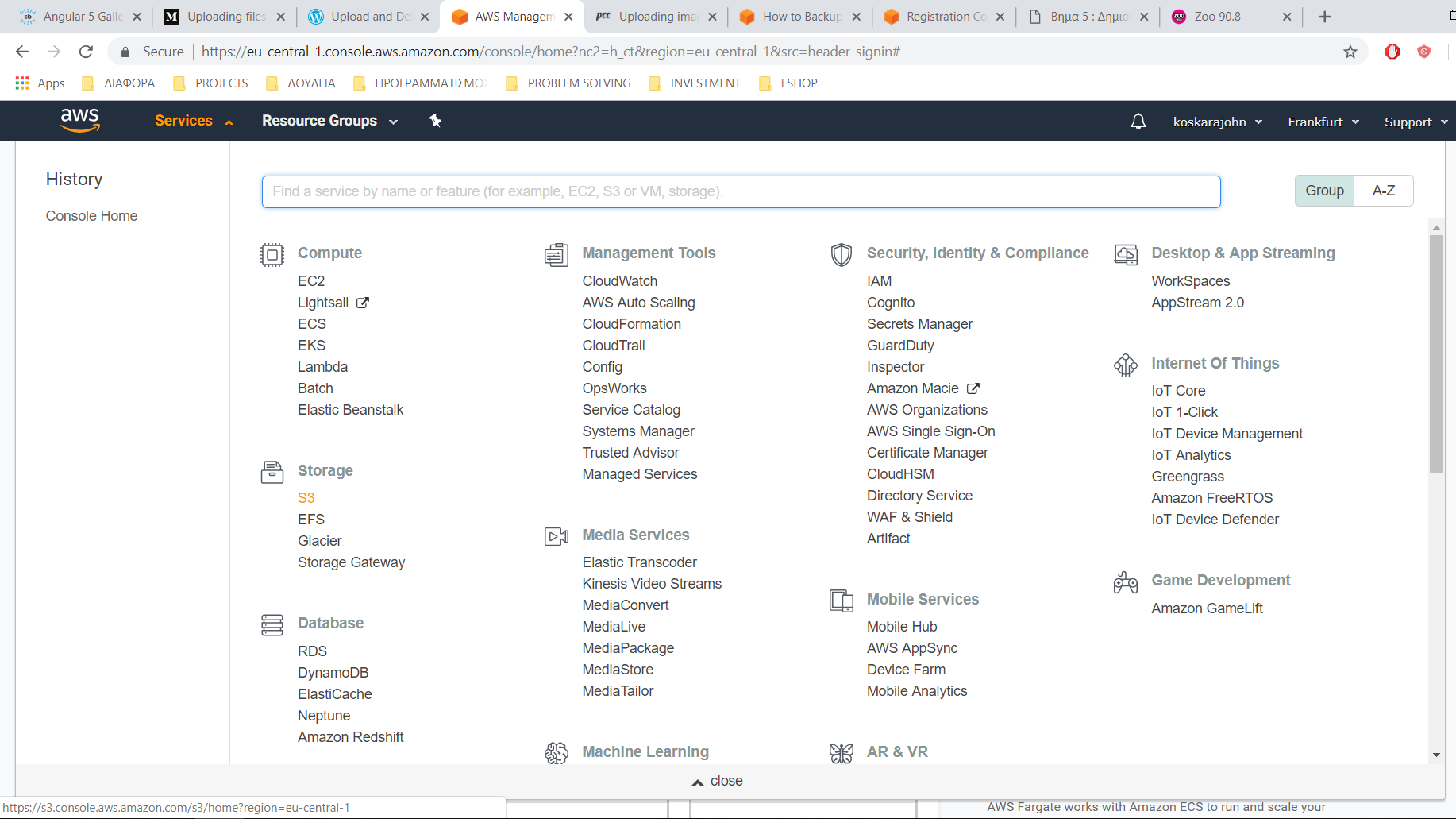Viewport: 1456px width, 819px height.
Task: Open Certificate Manager
Action: 927,453
